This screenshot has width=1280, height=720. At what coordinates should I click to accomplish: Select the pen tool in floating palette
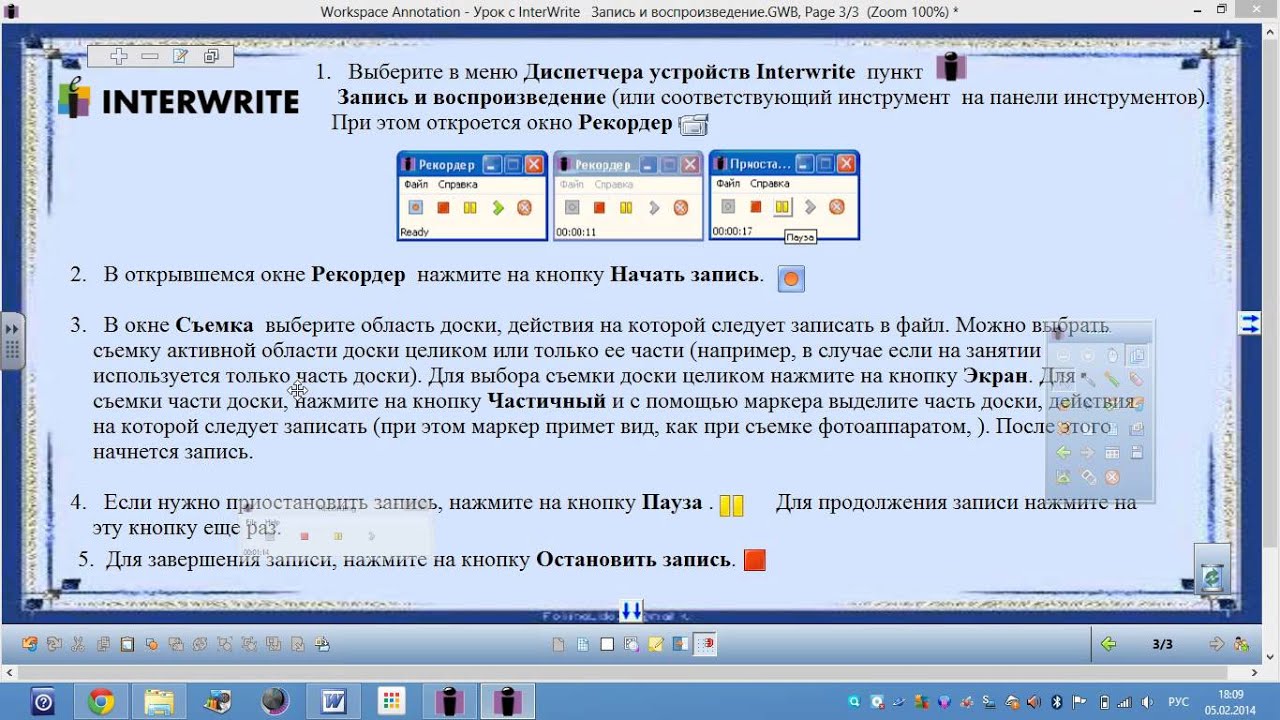pyautogui.click(x=1087, y=380)
